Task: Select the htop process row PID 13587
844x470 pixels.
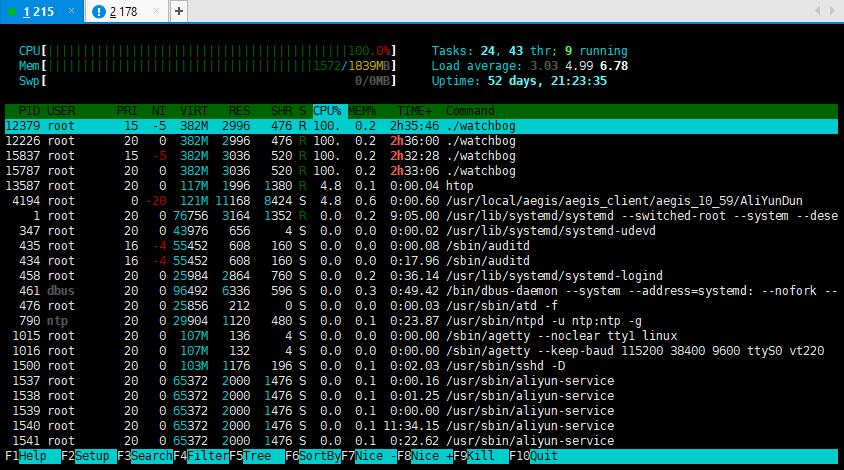Action: (421, 186)
